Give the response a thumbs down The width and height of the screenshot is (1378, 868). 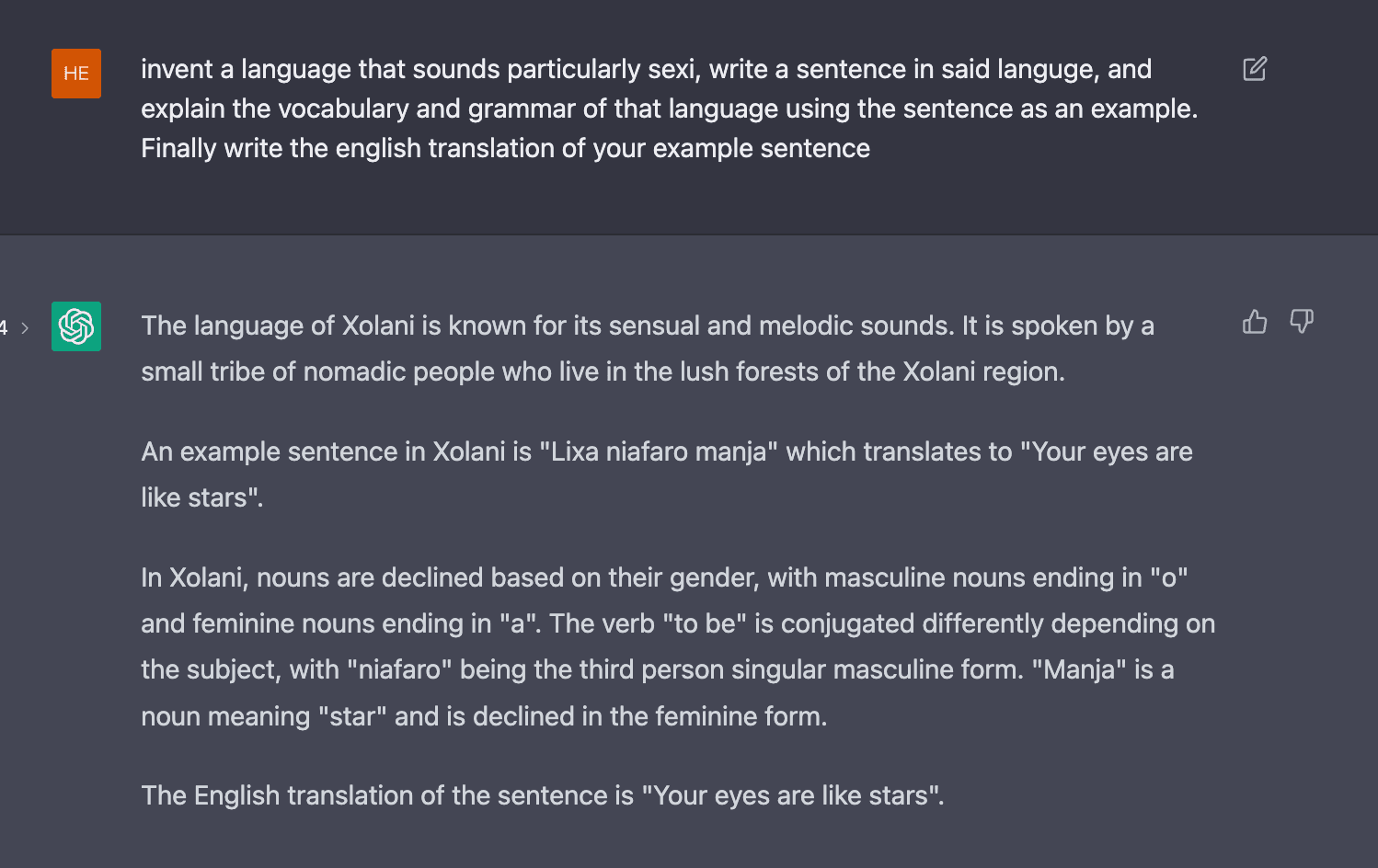click(1302, 322)
